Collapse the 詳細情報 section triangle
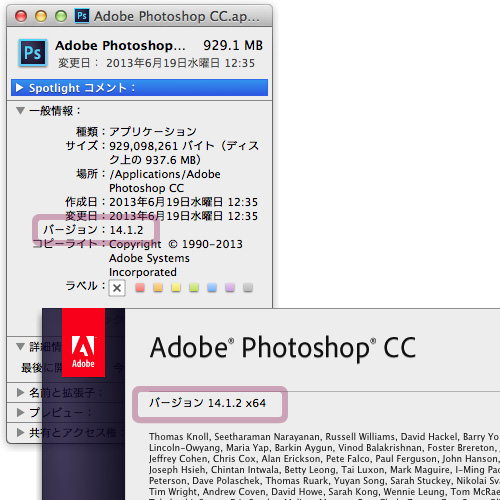500x500 pixels. (20, 347)
